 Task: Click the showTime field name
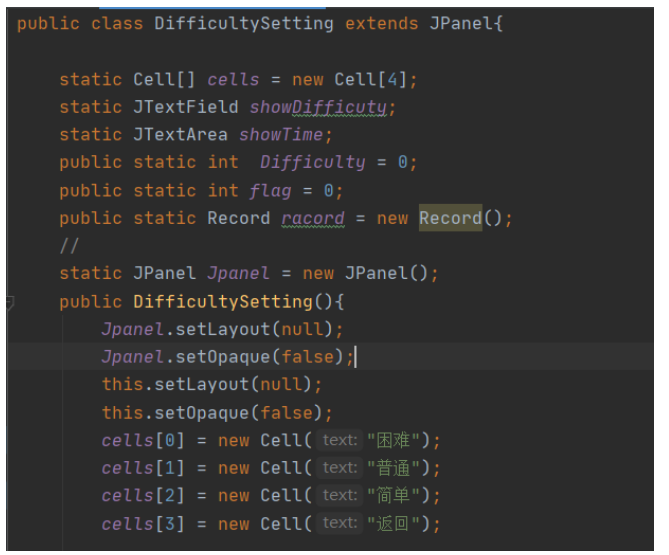tap(281, 135)
